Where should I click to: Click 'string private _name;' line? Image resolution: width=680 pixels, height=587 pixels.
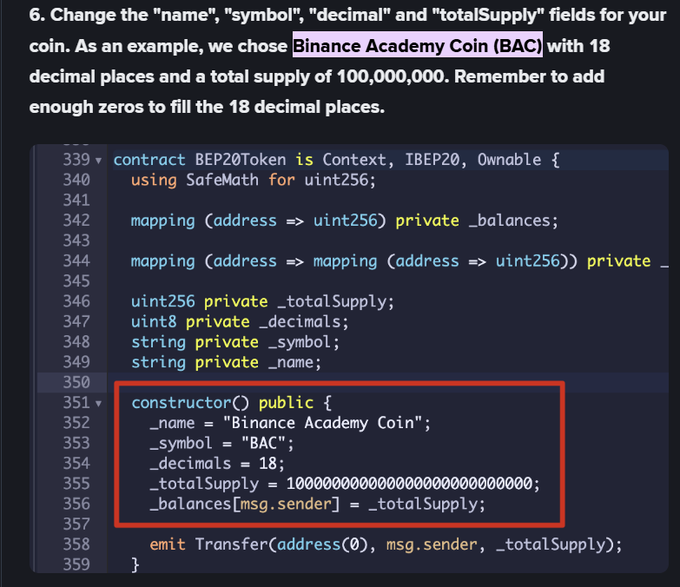click(226, 362)
